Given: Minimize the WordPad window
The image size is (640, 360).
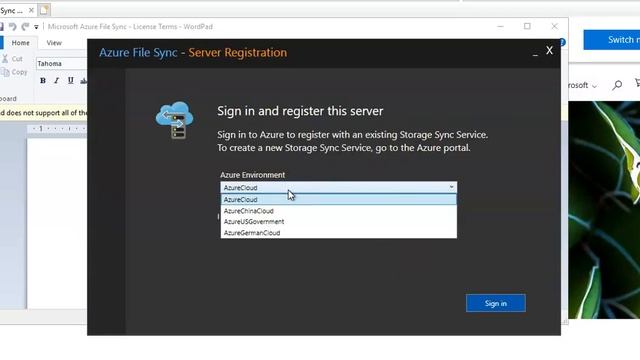Looking at the screenshot, I should pos(500,26).
